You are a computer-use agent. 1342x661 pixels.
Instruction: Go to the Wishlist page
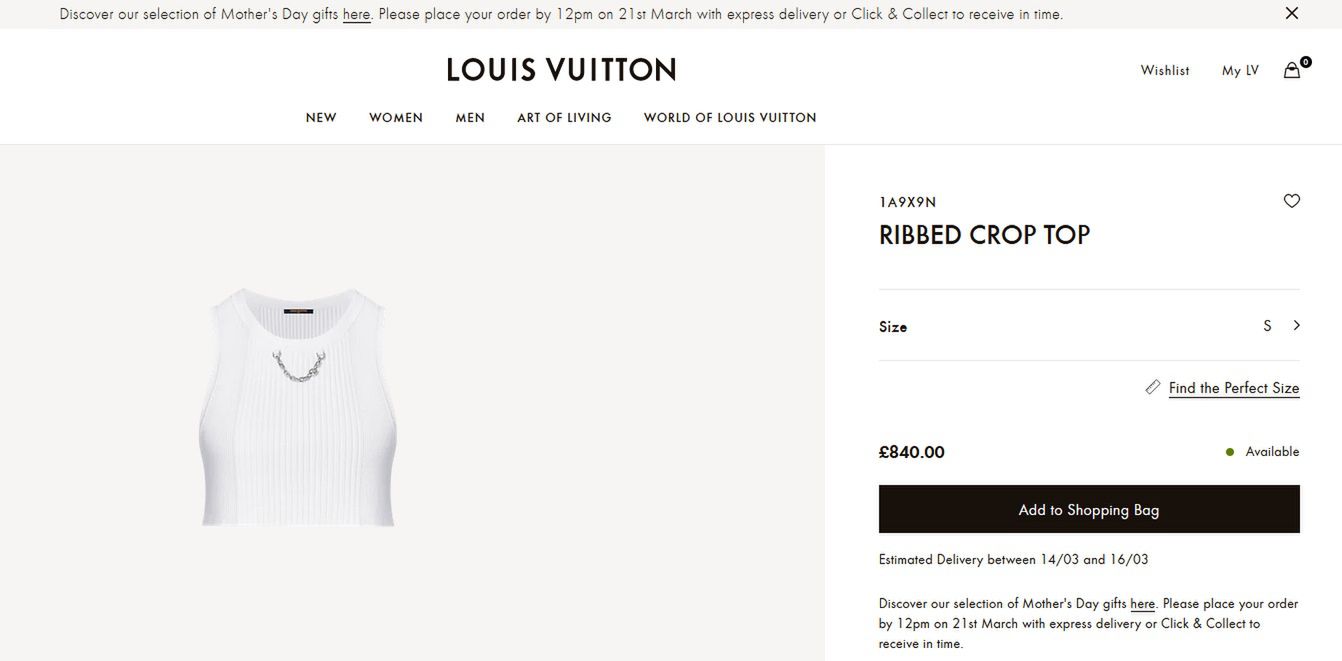click(1165, 71)
